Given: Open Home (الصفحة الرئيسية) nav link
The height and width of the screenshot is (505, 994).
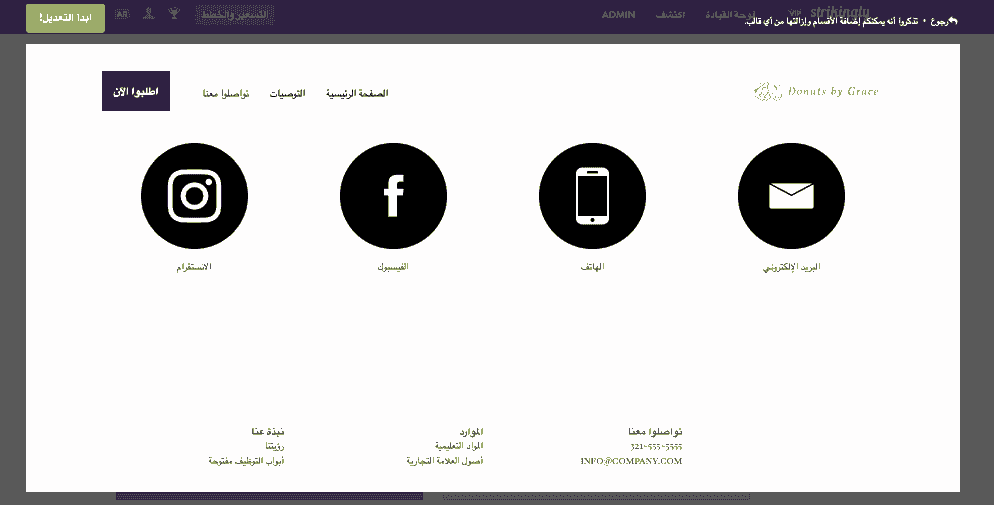Looking at the screenshot, I should pyautogui.click(x=357, y=94).
